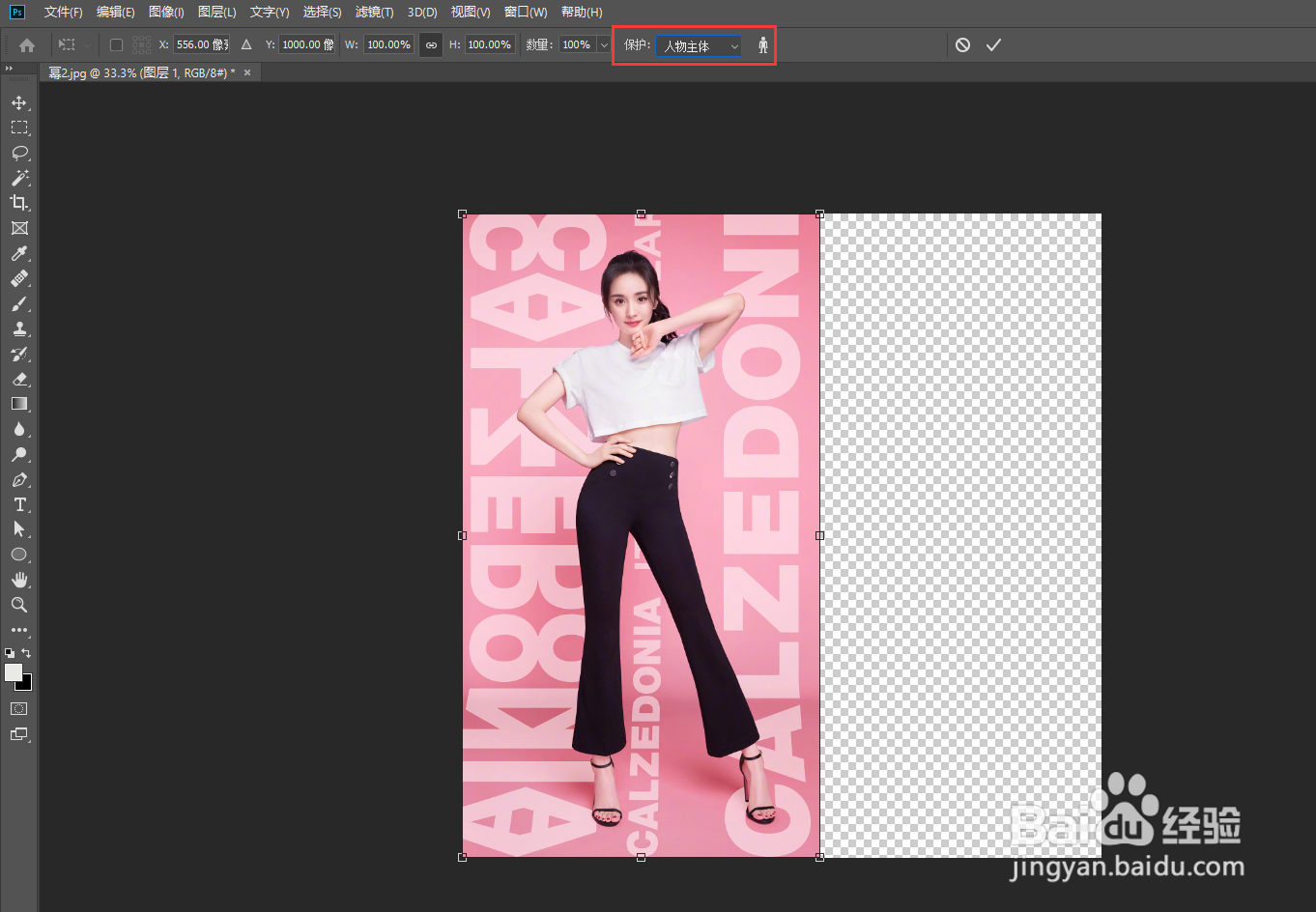Viewport: 1316px width, 912px height.
Task: Click the foreground color swatch
Action: 14,672
